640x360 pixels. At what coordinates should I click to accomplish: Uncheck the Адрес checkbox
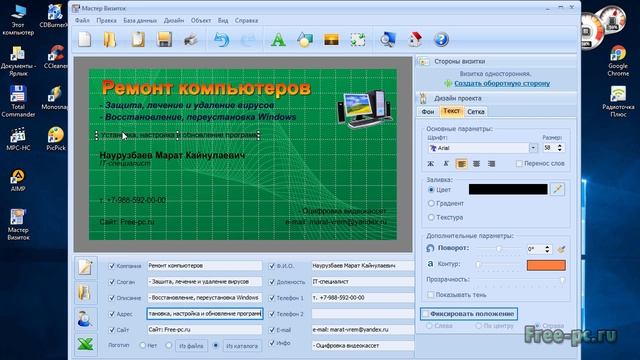click(x=112, y=314)
